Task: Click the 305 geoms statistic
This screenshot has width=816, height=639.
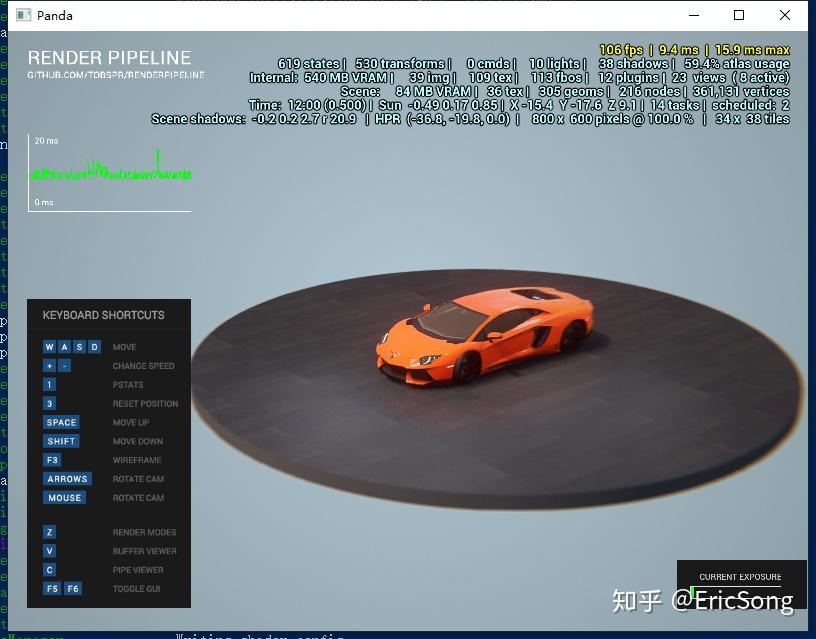Action: (x=571, y=92)
